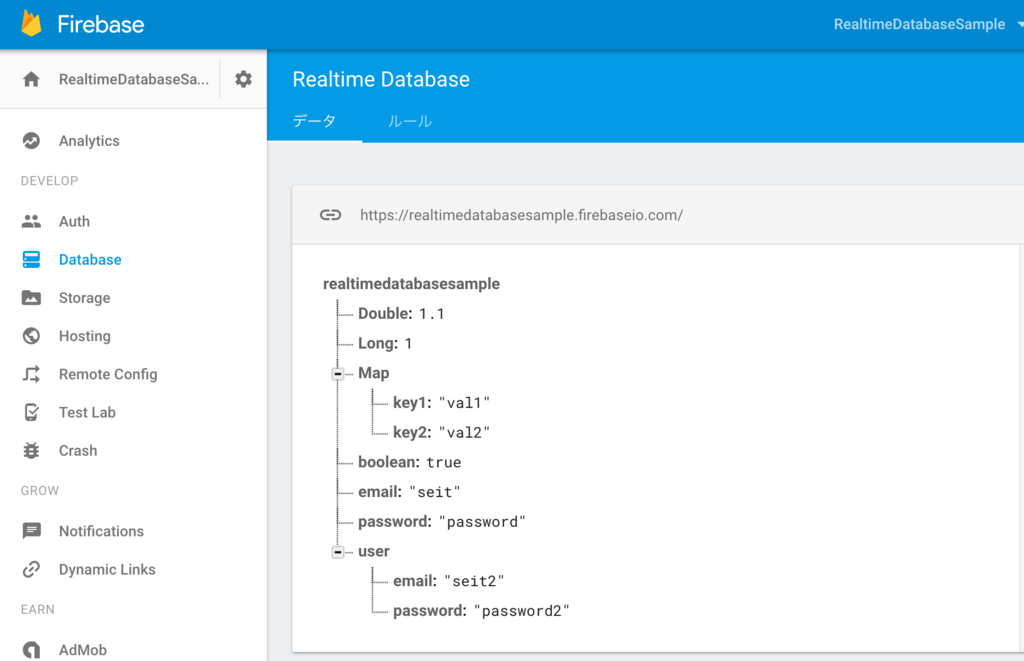The width and height of the screenshot is (1024, 661).
Task: Select the Double: 1.1 entry
Action: click(x=401, y=314)
